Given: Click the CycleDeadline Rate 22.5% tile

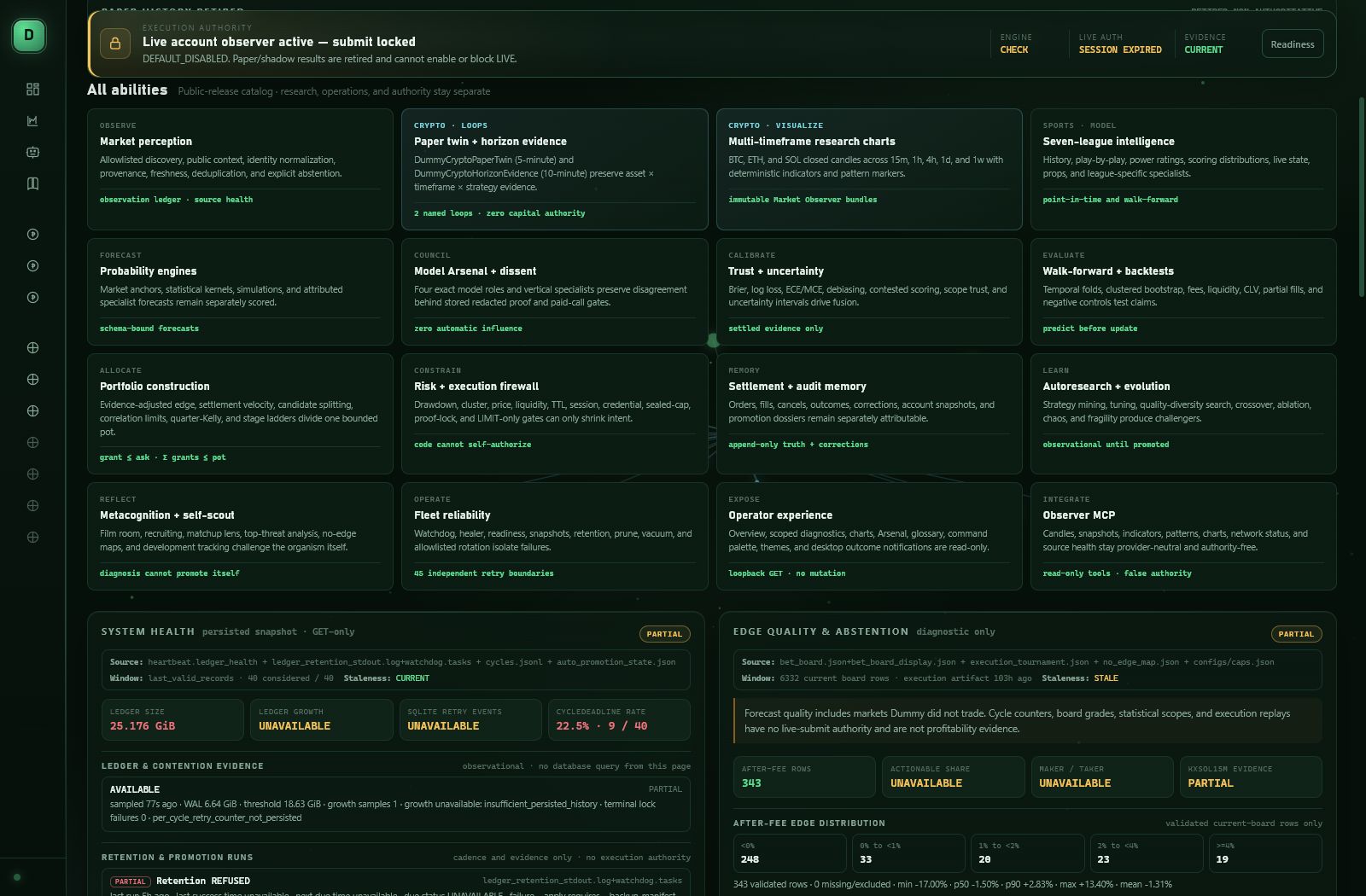Looking at the screenshot, I should point(619,719).
